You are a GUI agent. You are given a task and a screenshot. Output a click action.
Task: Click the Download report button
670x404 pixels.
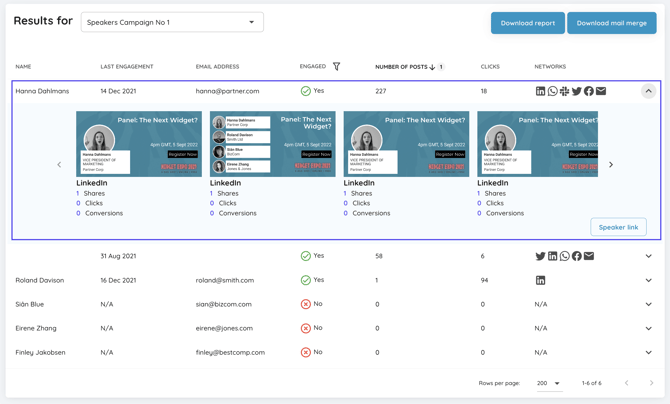(x=527, y=23)
